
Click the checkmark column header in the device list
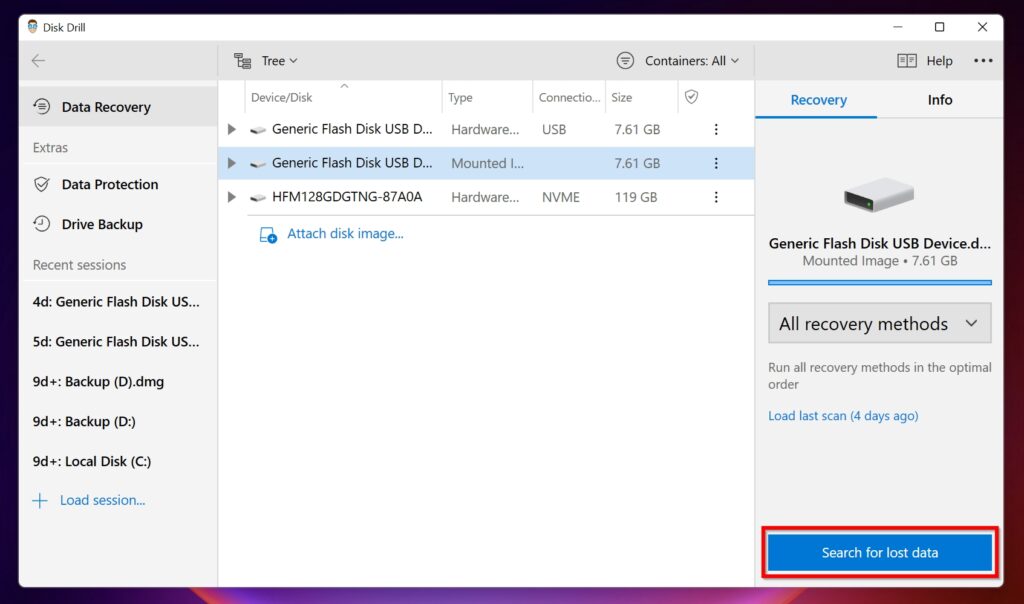tap(690, 97)
